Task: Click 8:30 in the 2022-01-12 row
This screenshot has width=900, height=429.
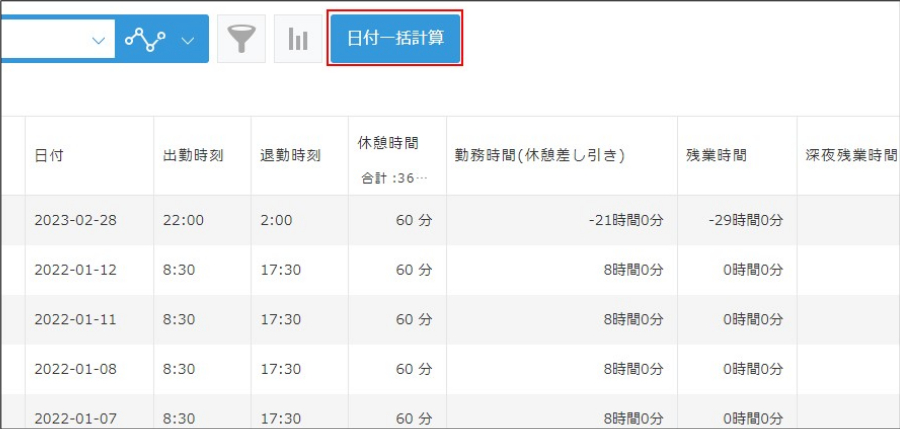Action: 179,270
